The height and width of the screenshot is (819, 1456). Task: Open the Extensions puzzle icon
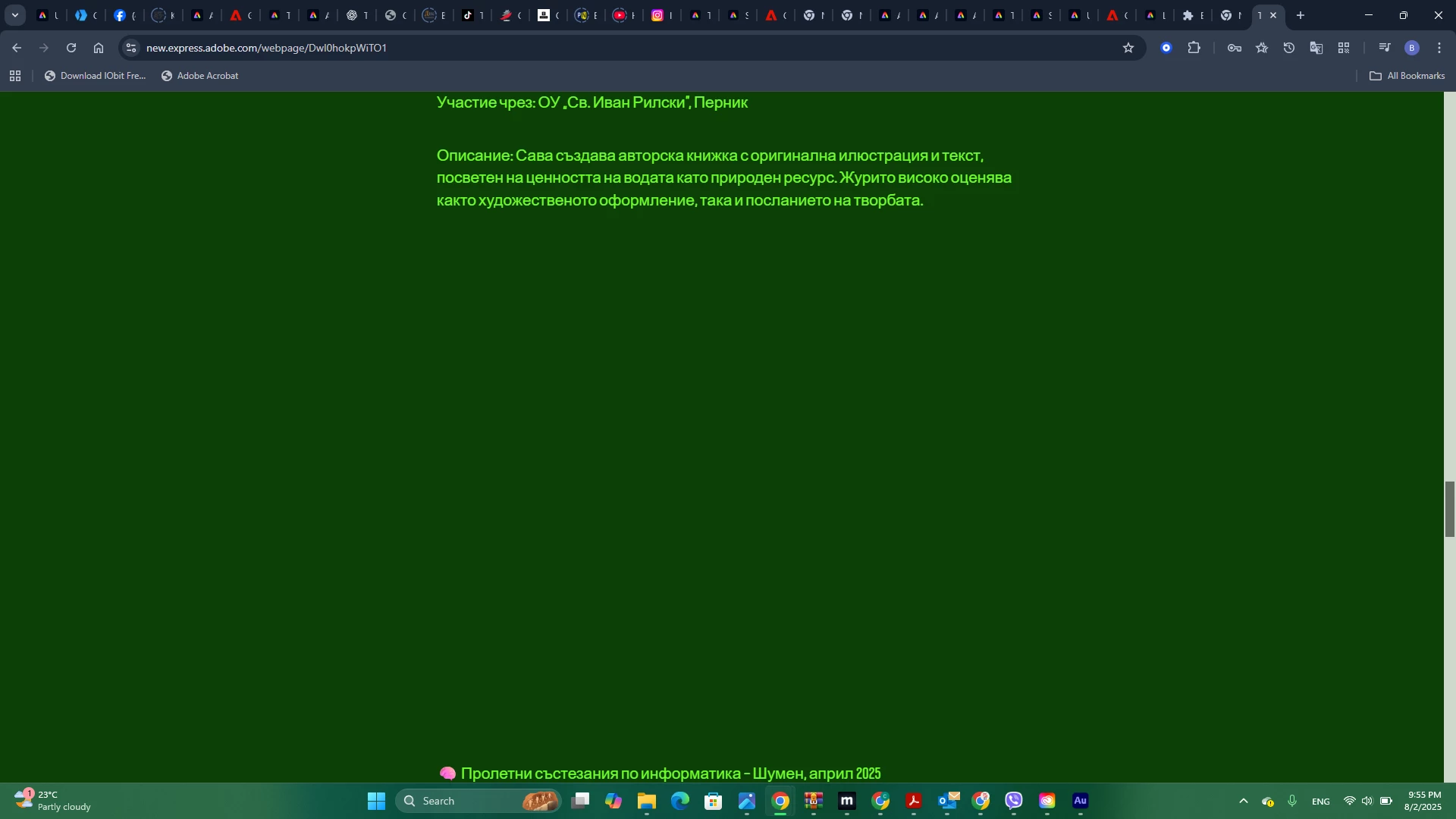(x=1194, y=48)
